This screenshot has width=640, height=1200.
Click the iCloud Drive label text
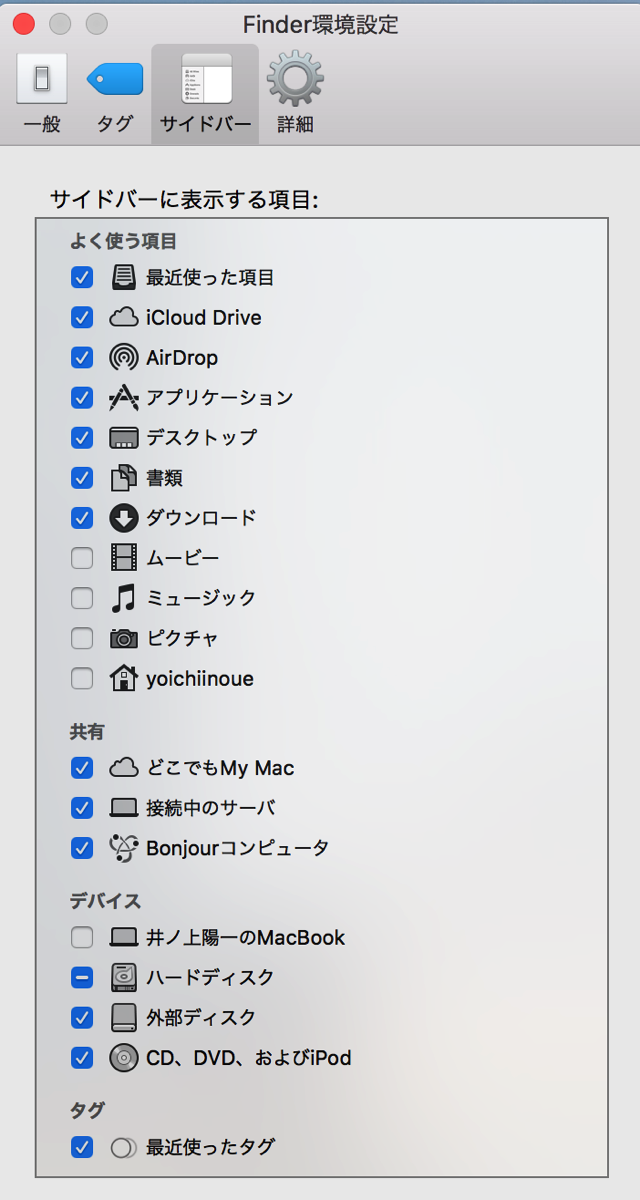(x=204, y=318)
